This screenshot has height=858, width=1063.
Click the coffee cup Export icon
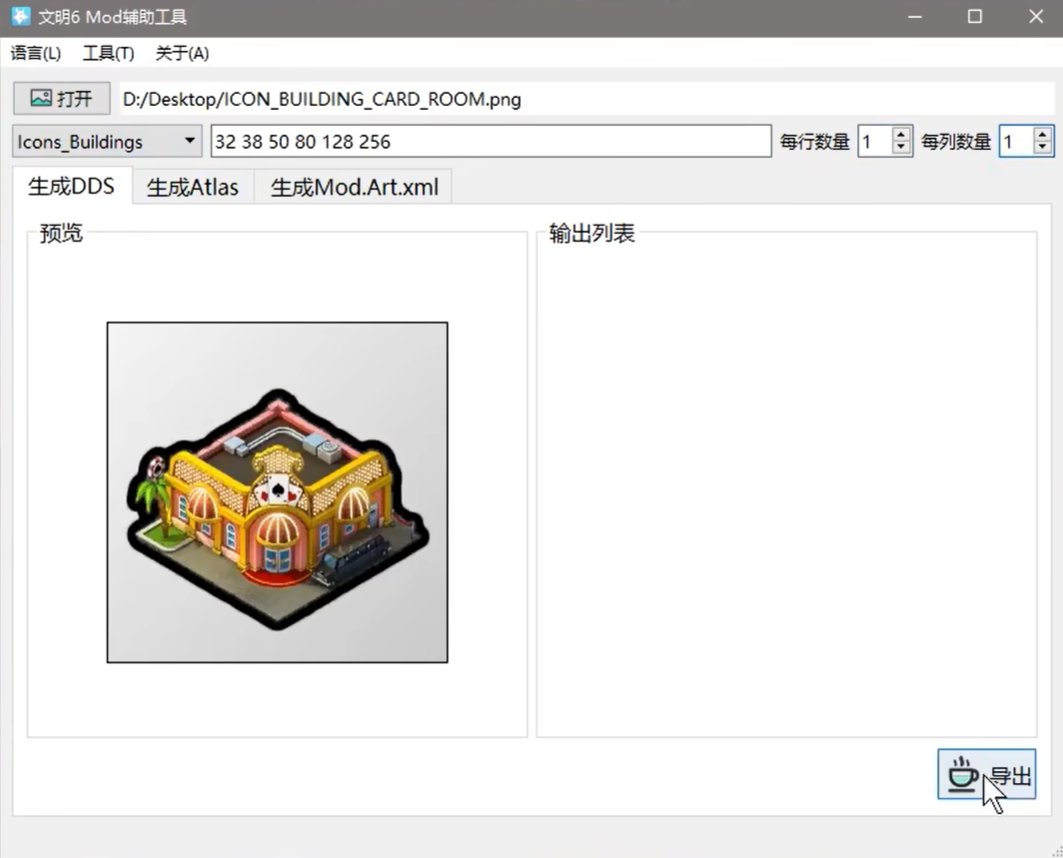962,774
